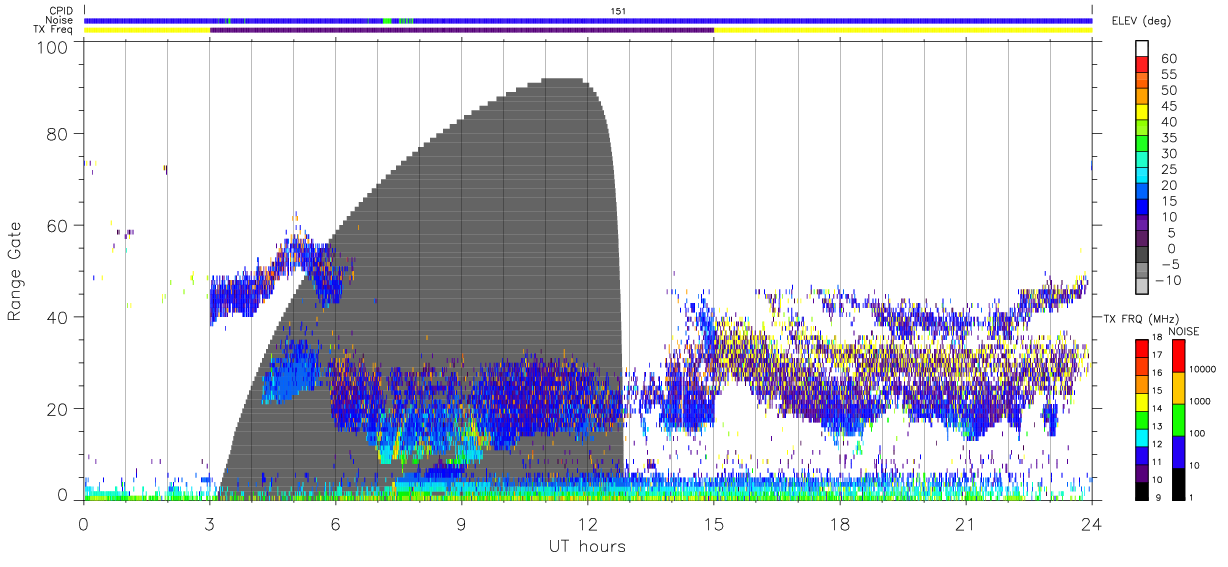1228x567 pixels.
Task: Click x-axis tick label "12" on UT hours axis
Action: tap(587, 524)
